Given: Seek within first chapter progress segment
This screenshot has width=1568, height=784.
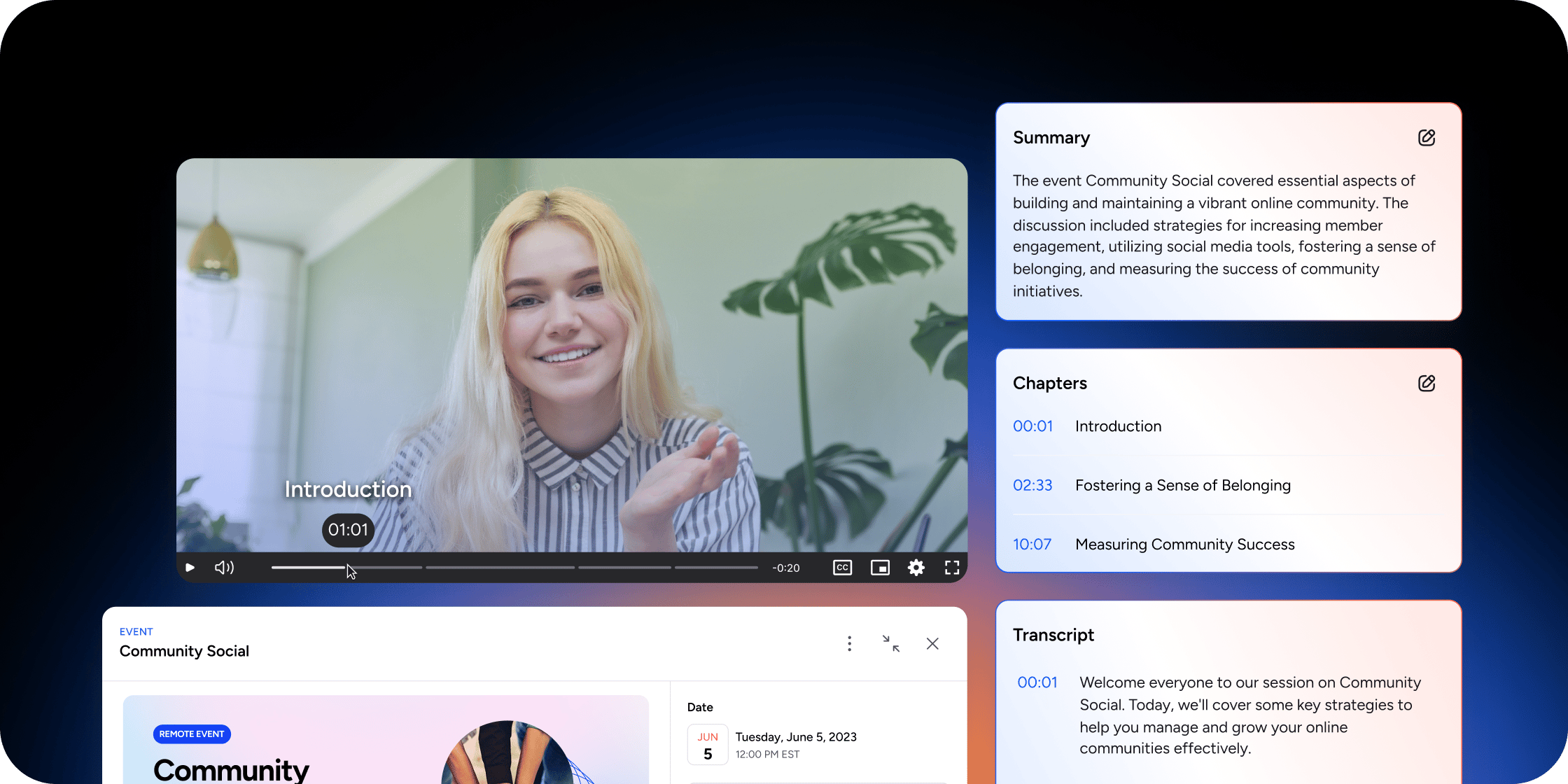Looking at the screenshot, I should coord(346,568).
